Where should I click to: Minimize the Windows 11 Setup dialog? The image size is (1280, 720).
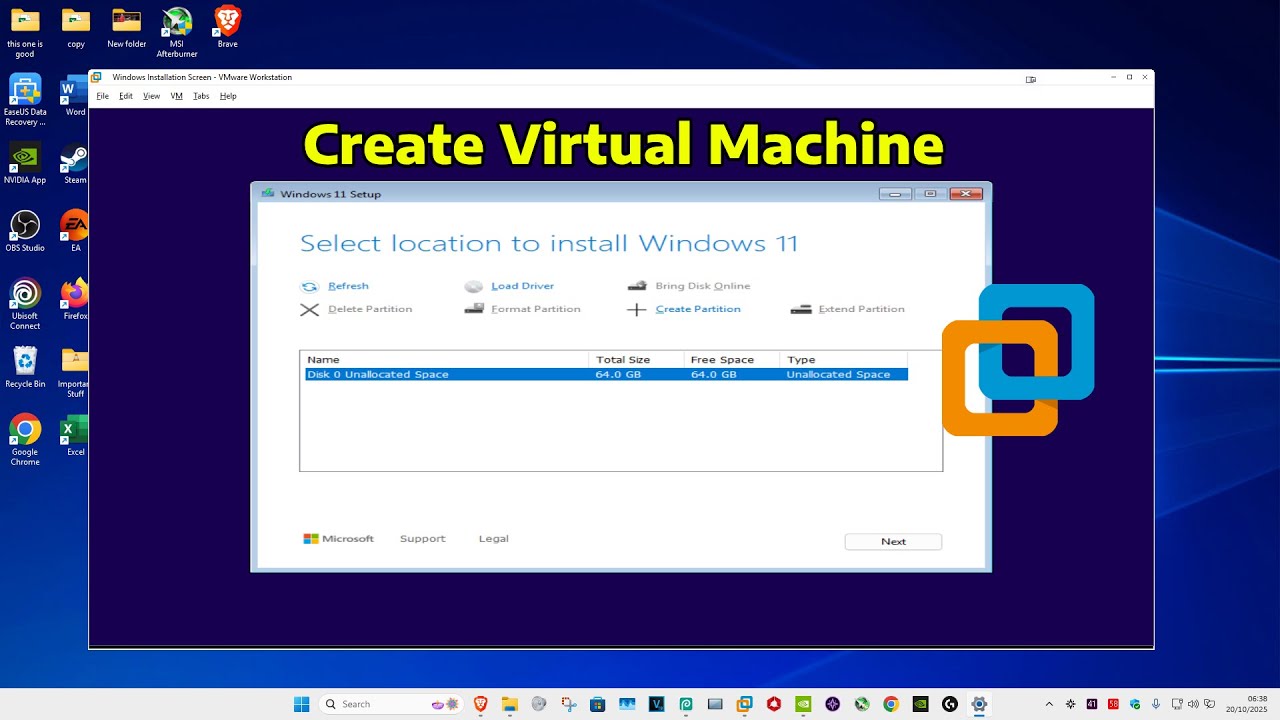pyautogui.click(x=895, y=194)
